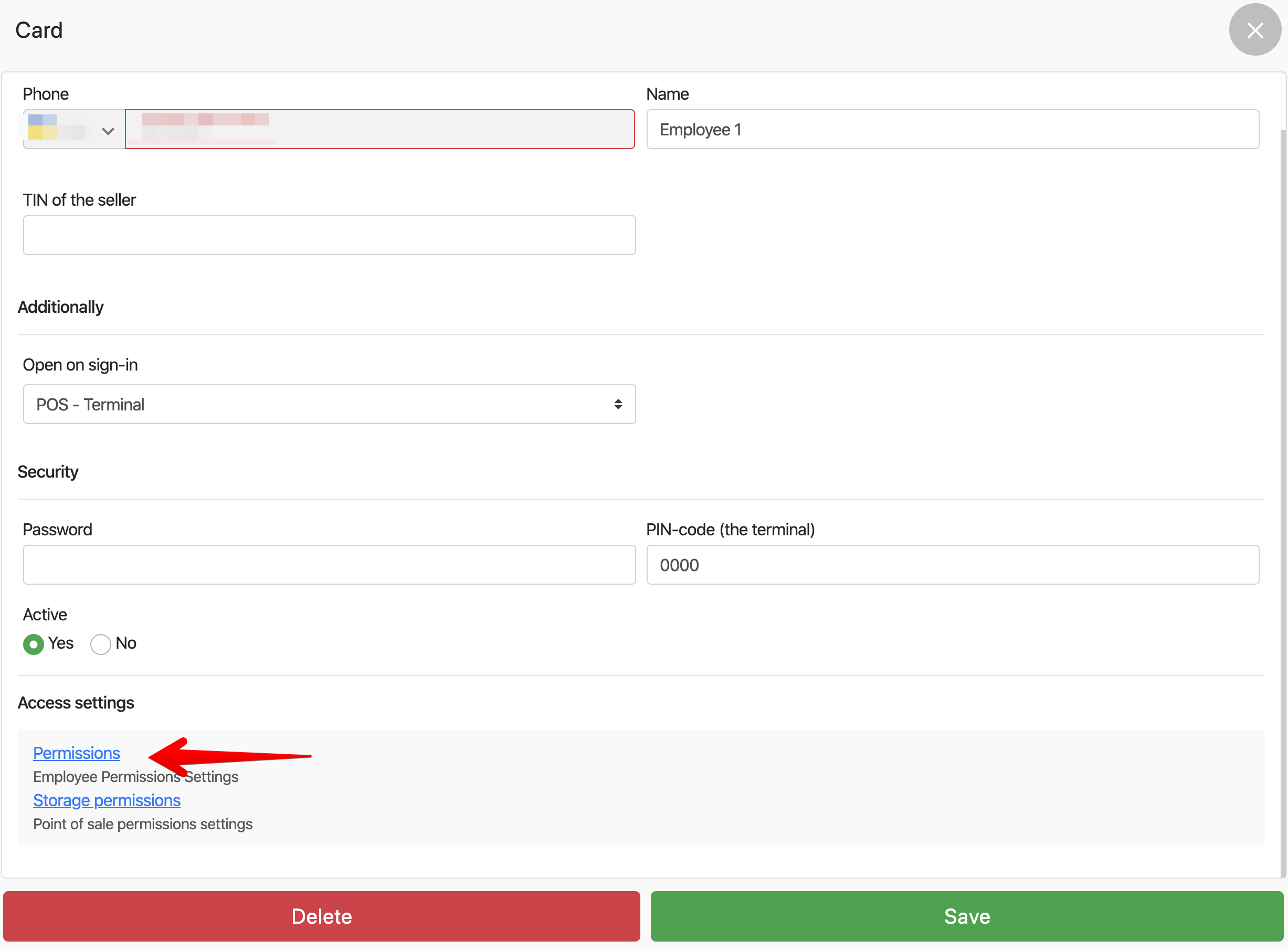Click the No label next to Active

tap(125, 643)
